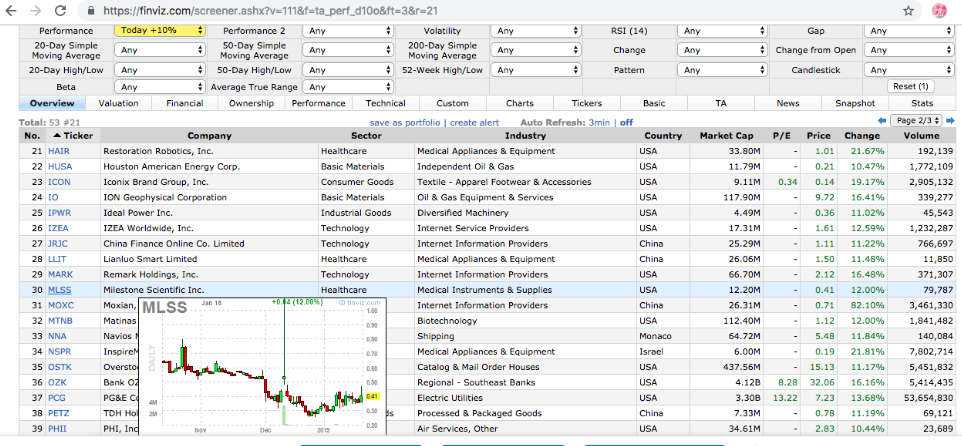962x446 pixels.
Task: Sort table by Change column
Action: pos(861,136)
